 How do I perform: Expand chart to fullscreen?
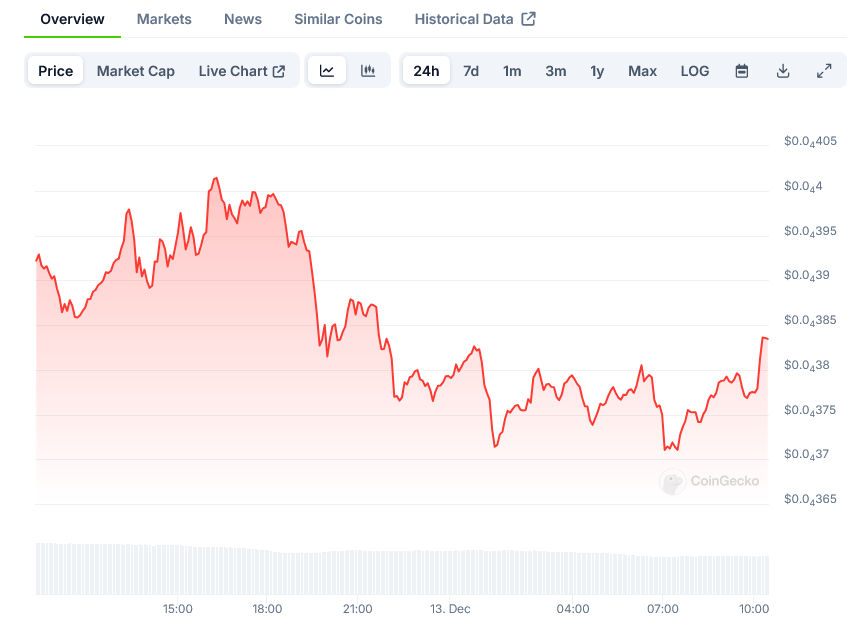824,71
